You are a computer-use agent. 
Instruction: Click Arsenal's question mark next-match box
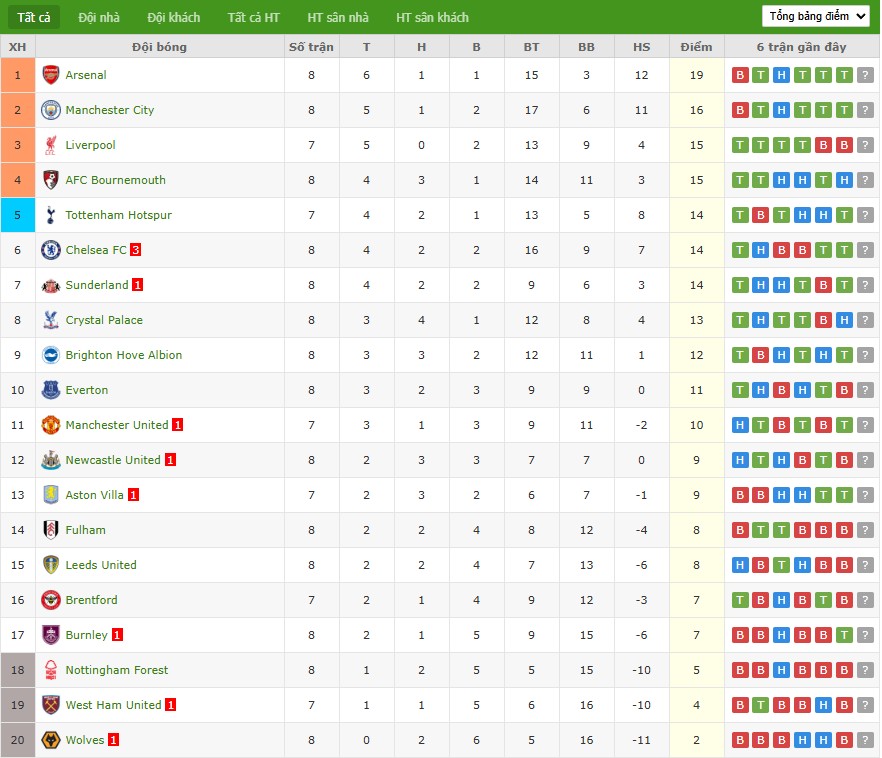865,75
